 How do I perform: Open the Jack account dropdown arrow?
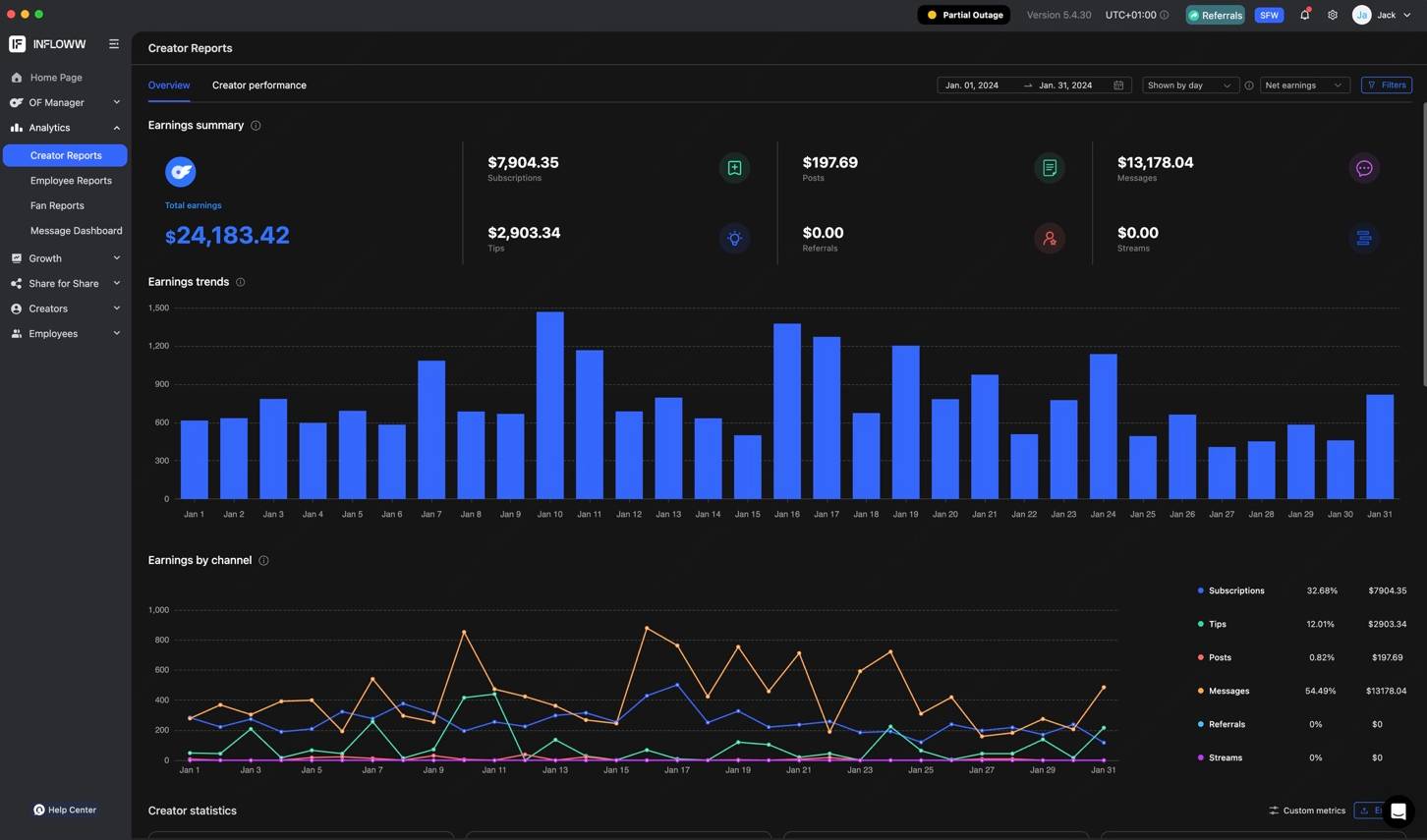[x=1407, y=15]
